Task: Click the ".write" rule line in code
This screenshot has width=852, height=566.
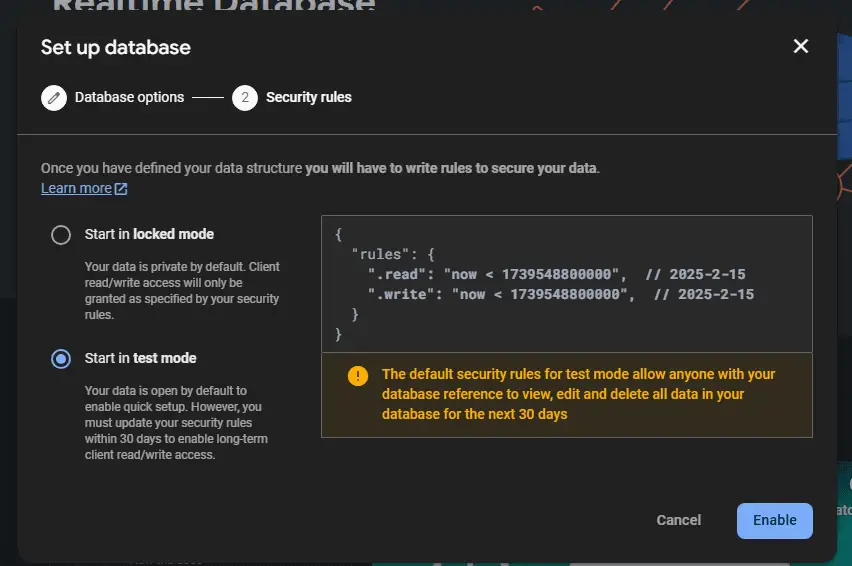Action: (561, 294)
